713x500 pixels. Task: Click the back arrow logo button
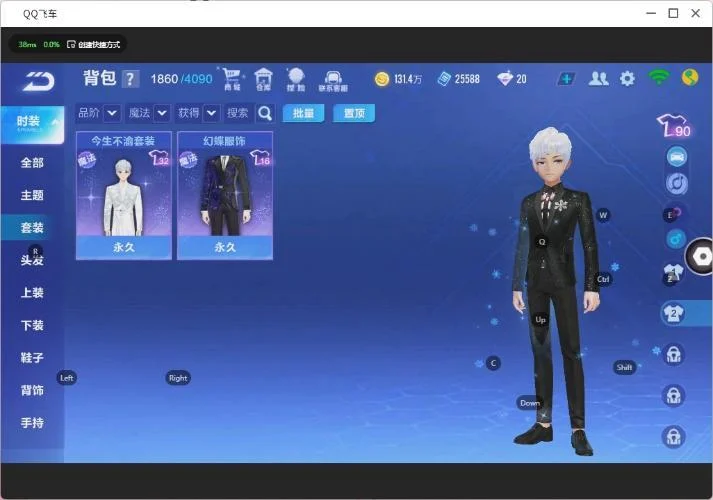pos(38,79)
